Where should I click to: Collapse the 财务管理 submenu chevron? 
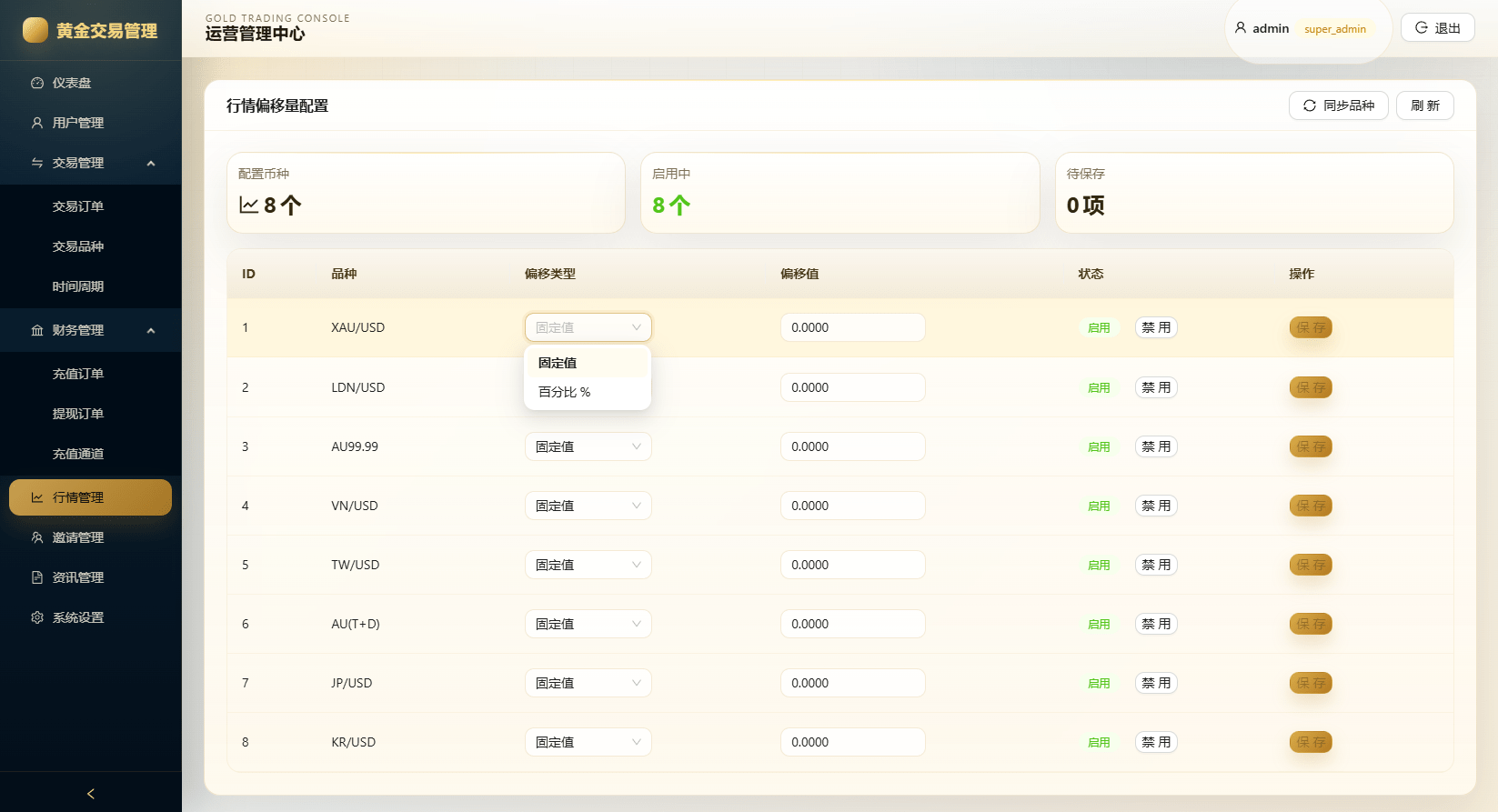click(151, 330)
